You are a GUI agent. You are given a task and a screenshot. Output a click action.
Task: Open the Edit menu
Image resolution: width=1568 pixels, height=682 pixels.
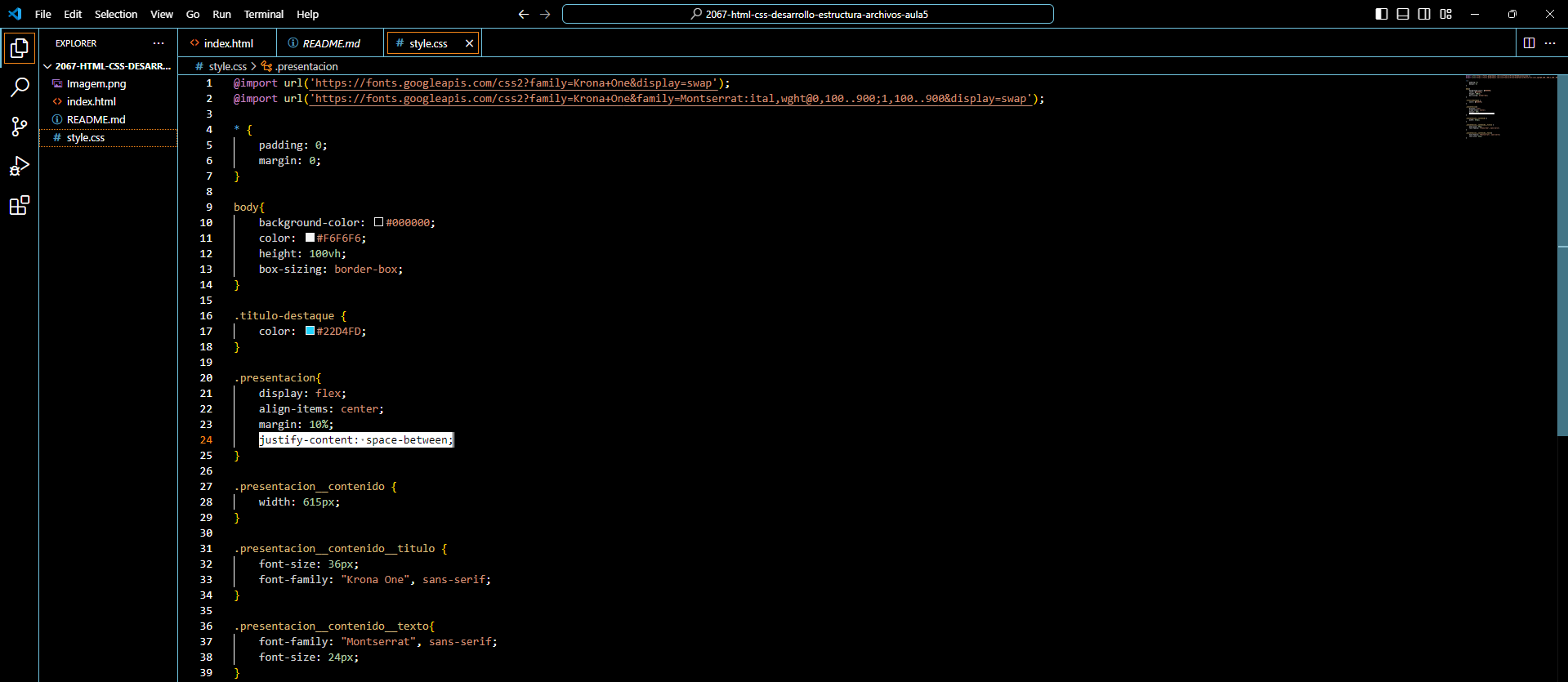click(x=73, y=14)
